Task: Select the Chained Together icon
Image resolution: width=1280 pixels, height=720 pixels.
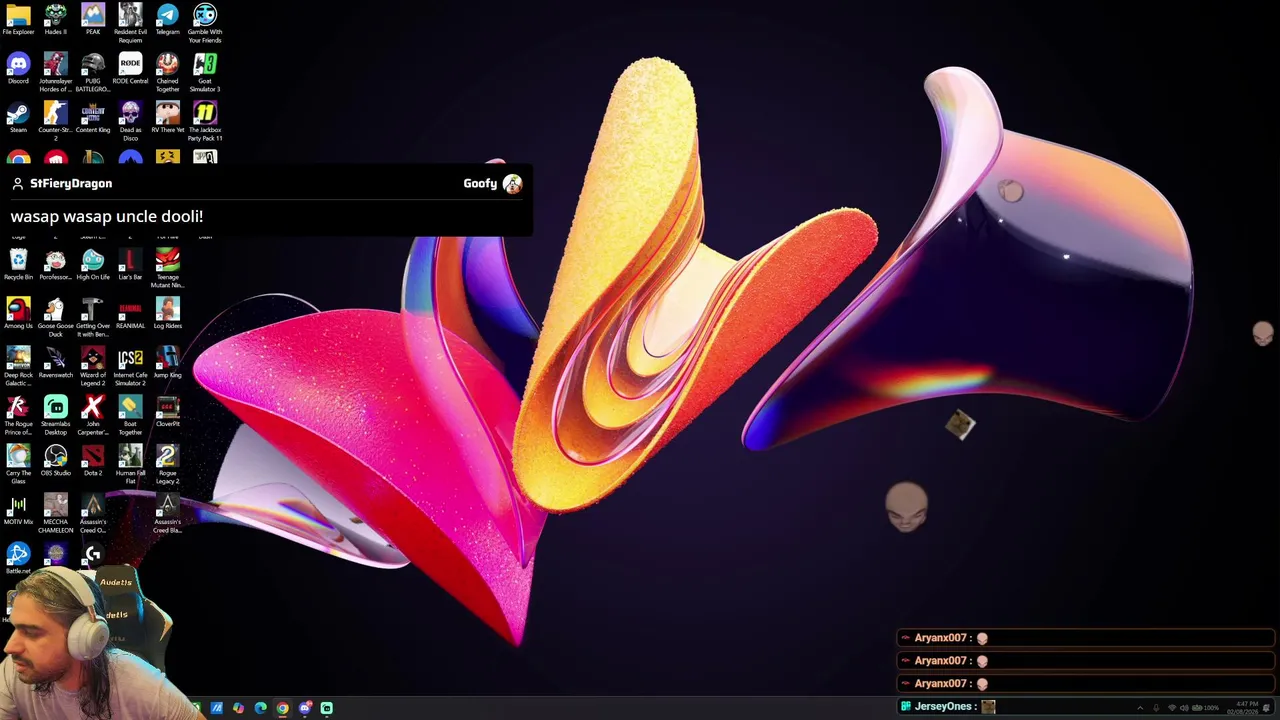Action: point(167,73)
